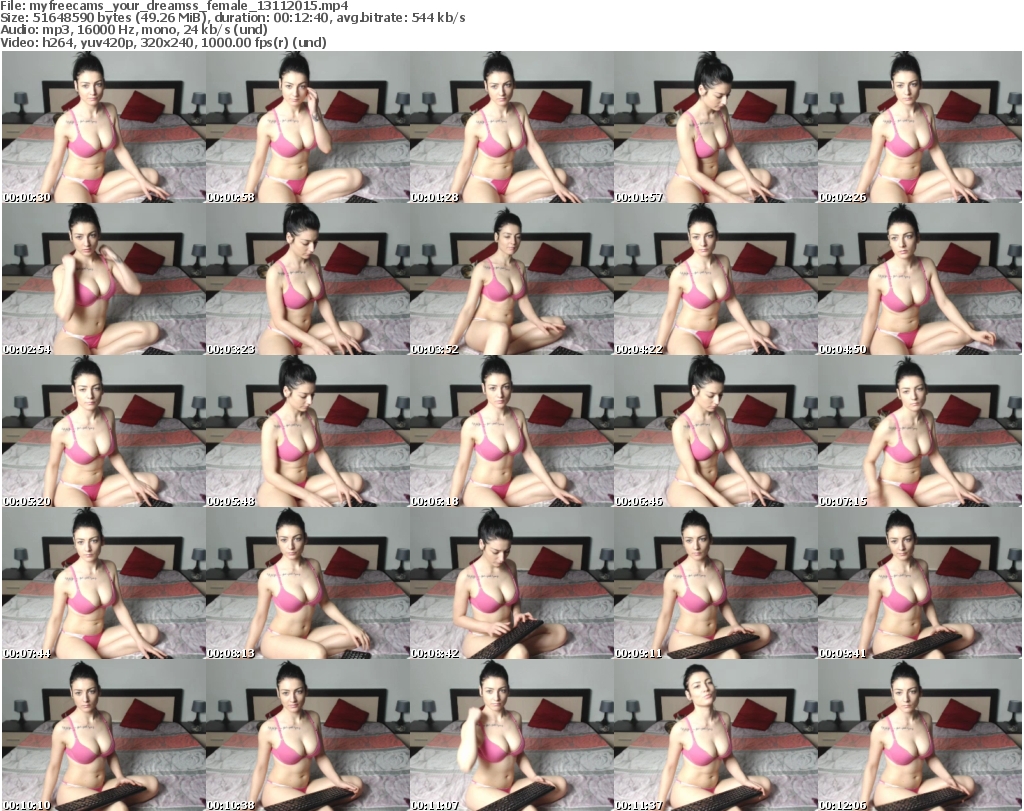Image resolution: width=1024 pixels, height=811 pixels.
Task: Click the Size line showing 49.26 MiB
Action: point(232,18)
